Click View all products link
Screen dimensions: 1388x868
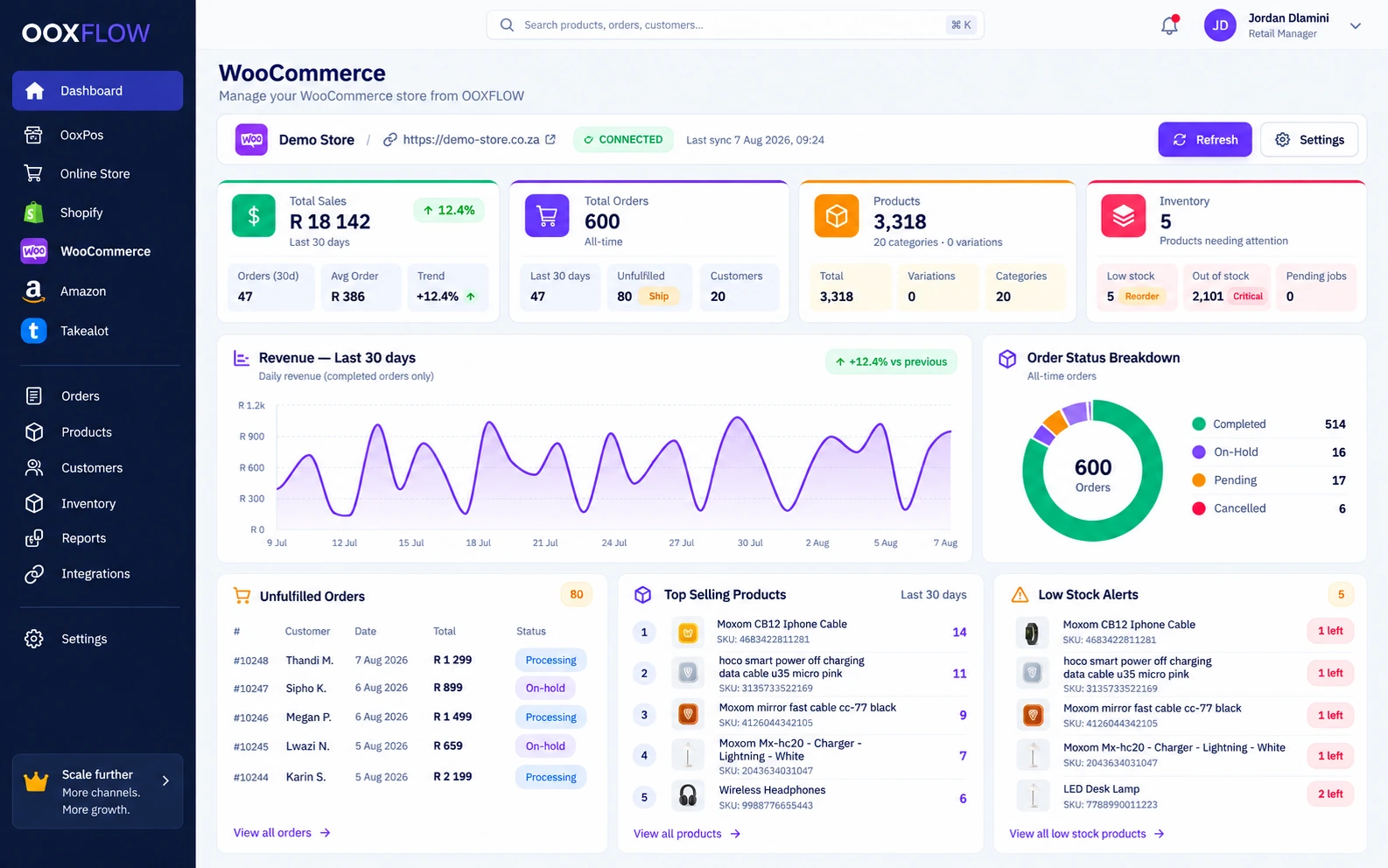click(x=687, y=833)
